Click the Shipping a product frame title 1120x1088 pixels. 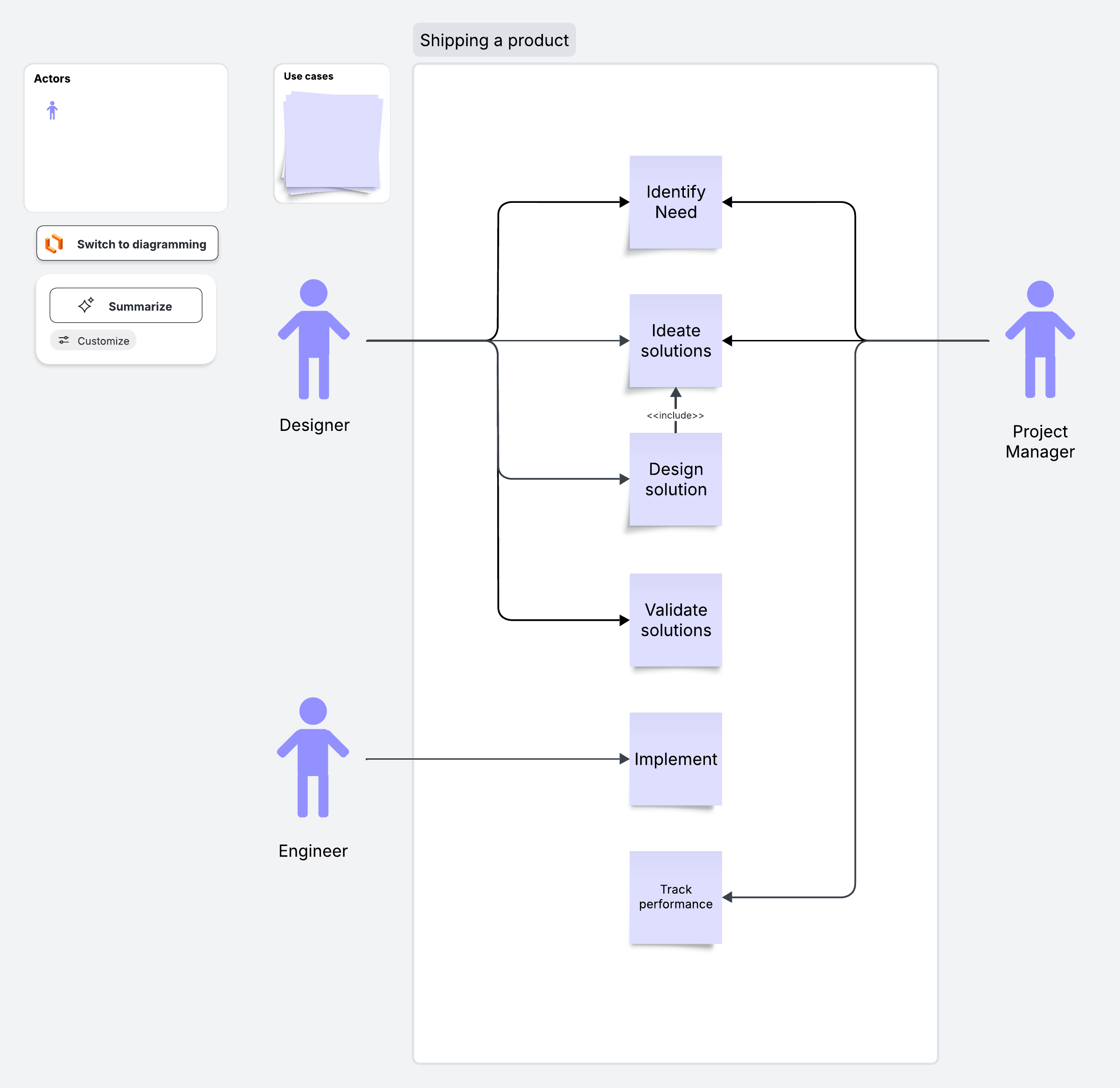click(x=494, y=40)
